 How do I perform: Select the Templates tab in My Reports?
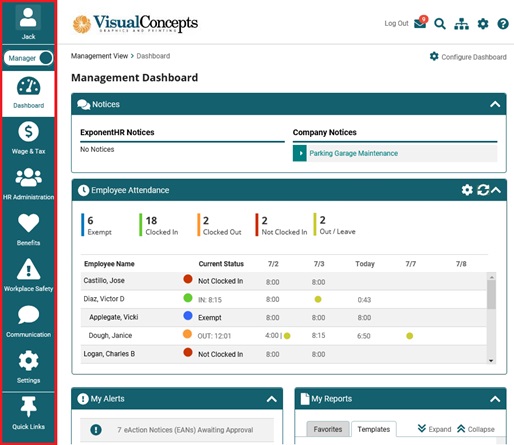374,429
